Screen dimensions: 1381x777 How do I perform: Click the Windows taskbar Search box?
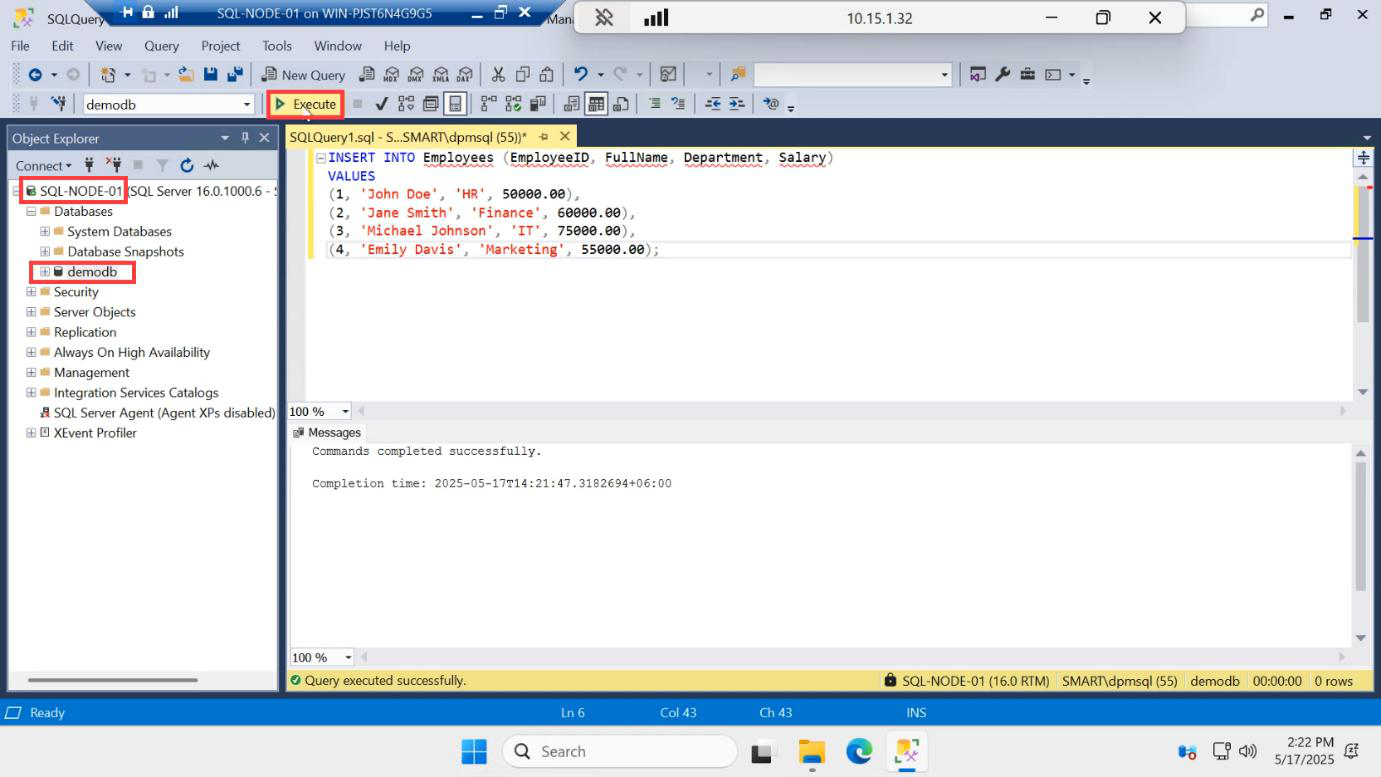click(619, 751)
